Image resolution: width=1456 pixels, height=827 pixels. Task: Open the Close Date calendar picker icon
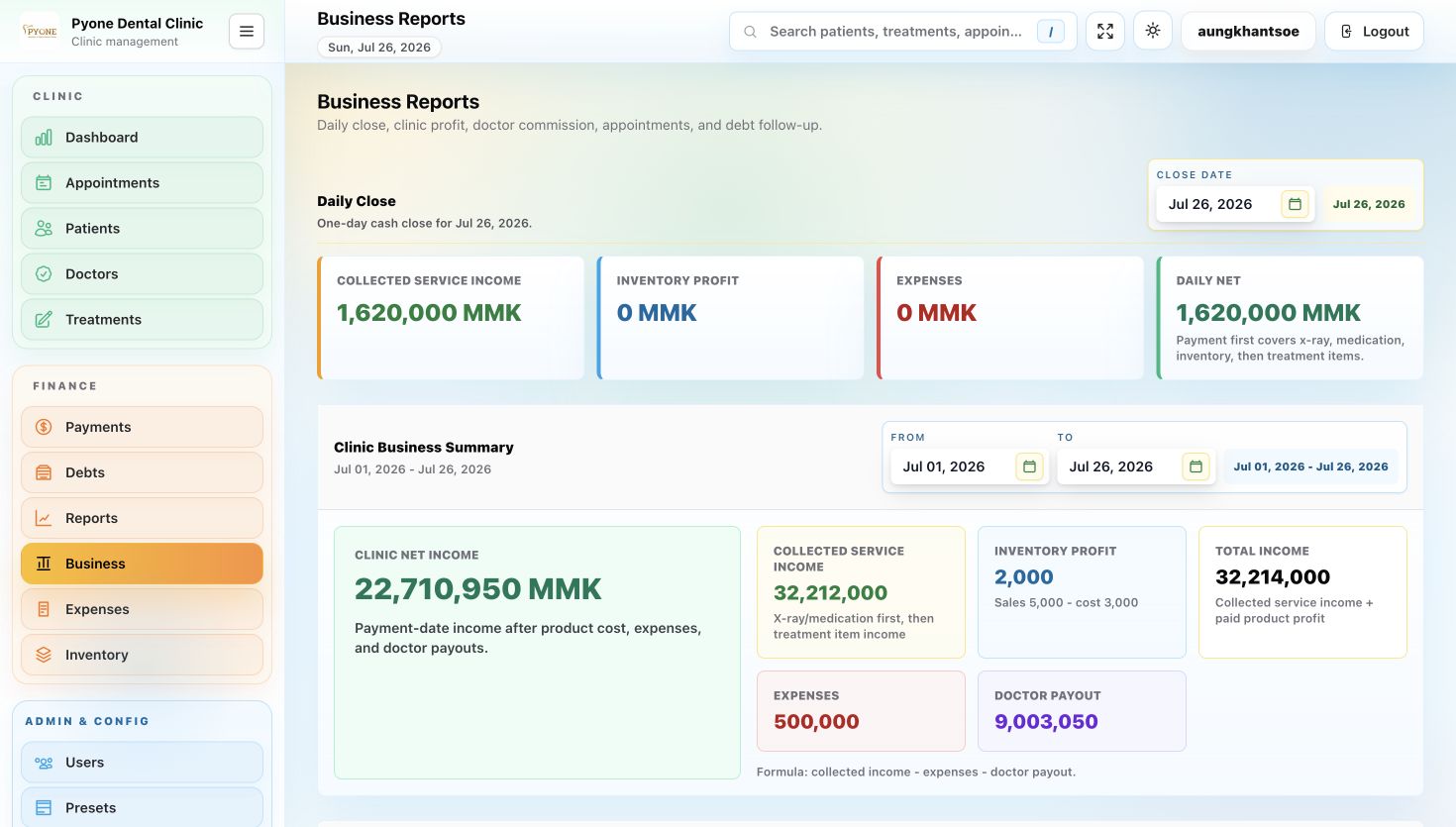[1295, 204]
